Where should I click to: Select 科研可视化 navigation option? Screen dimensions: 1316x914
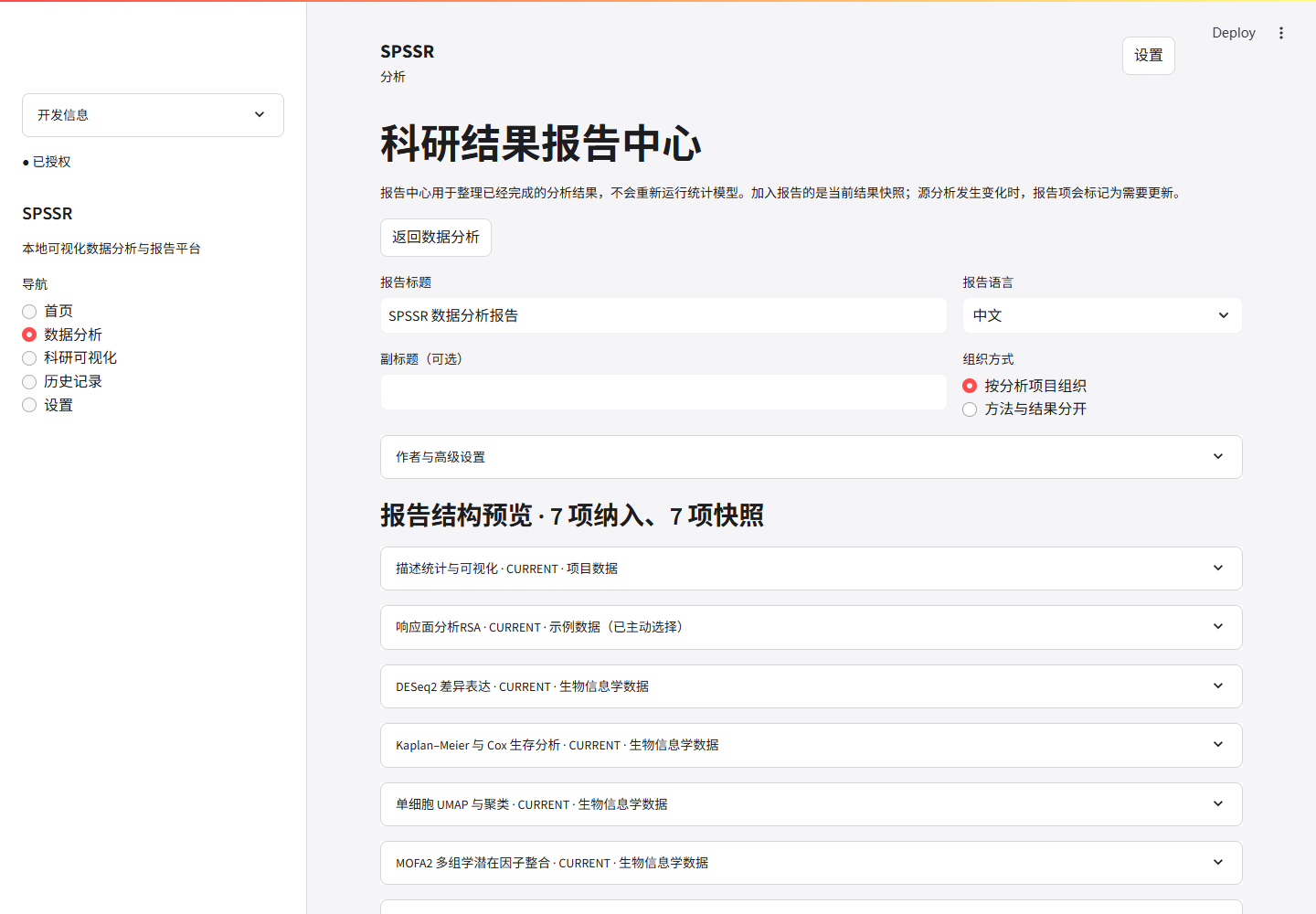click(x=69, y=357)
